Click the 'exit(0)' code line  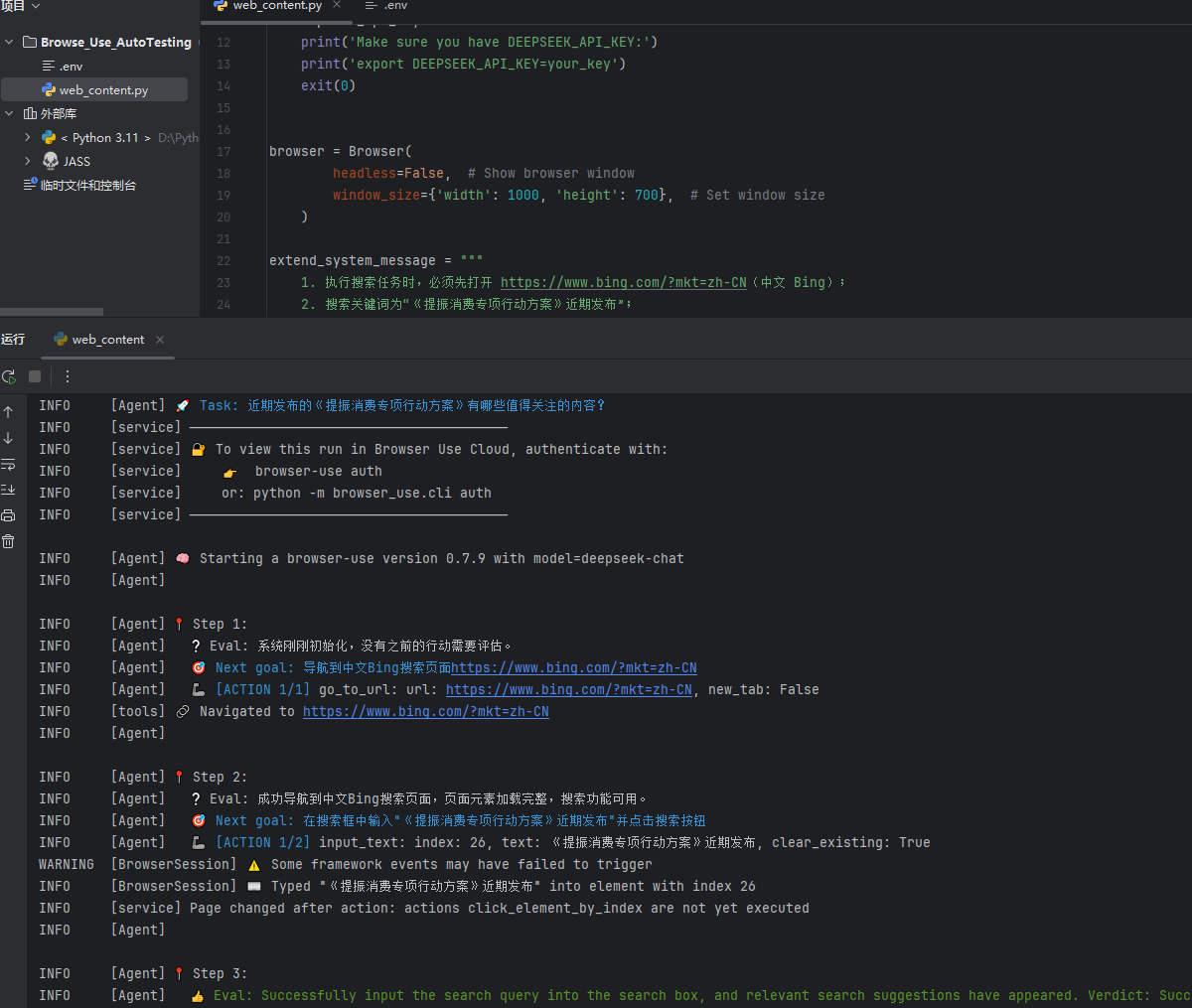(328, 86)
